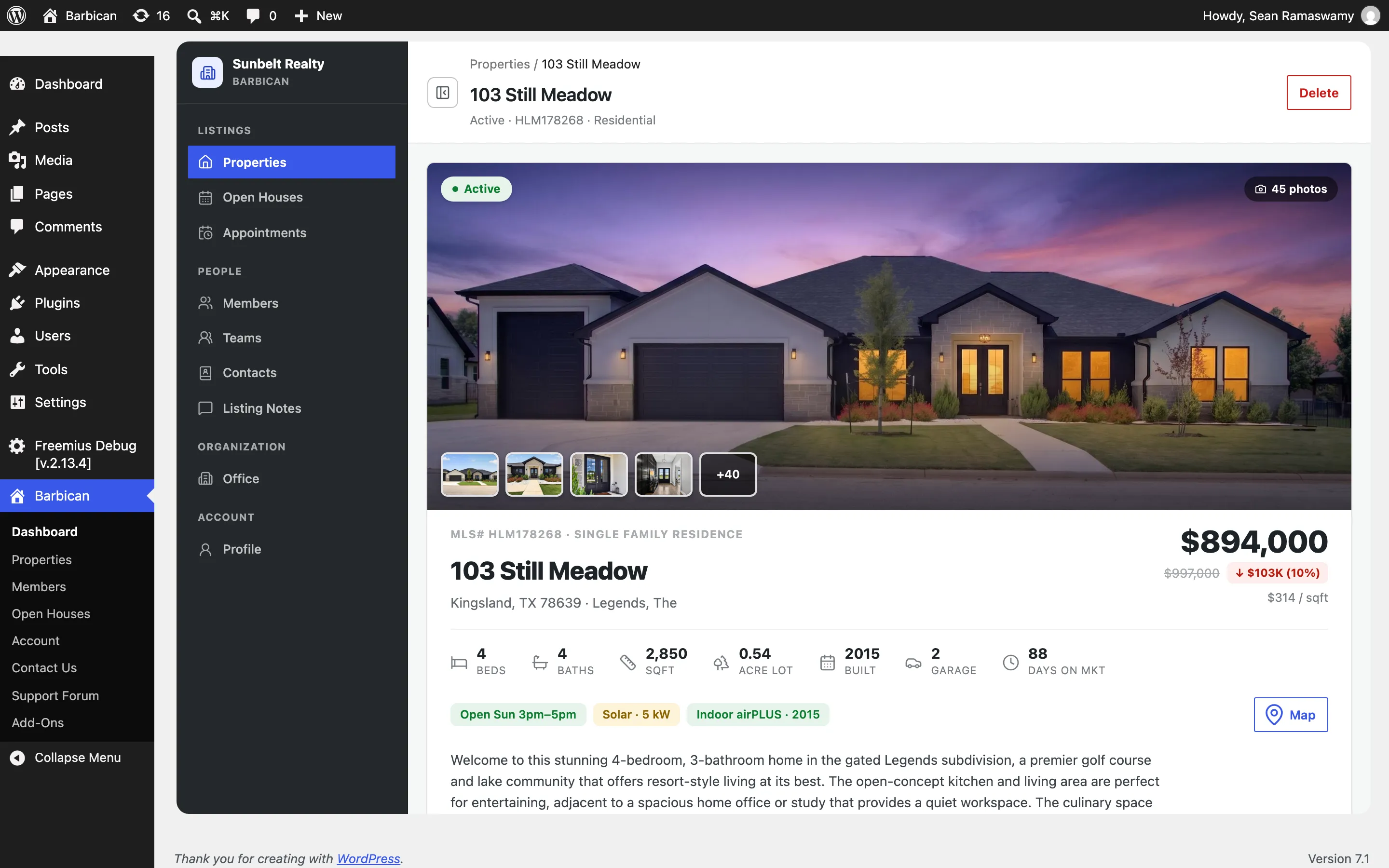Open the second house front thumbnail
The height and width of the screenshot is (868, 1389).
(534, 474)
